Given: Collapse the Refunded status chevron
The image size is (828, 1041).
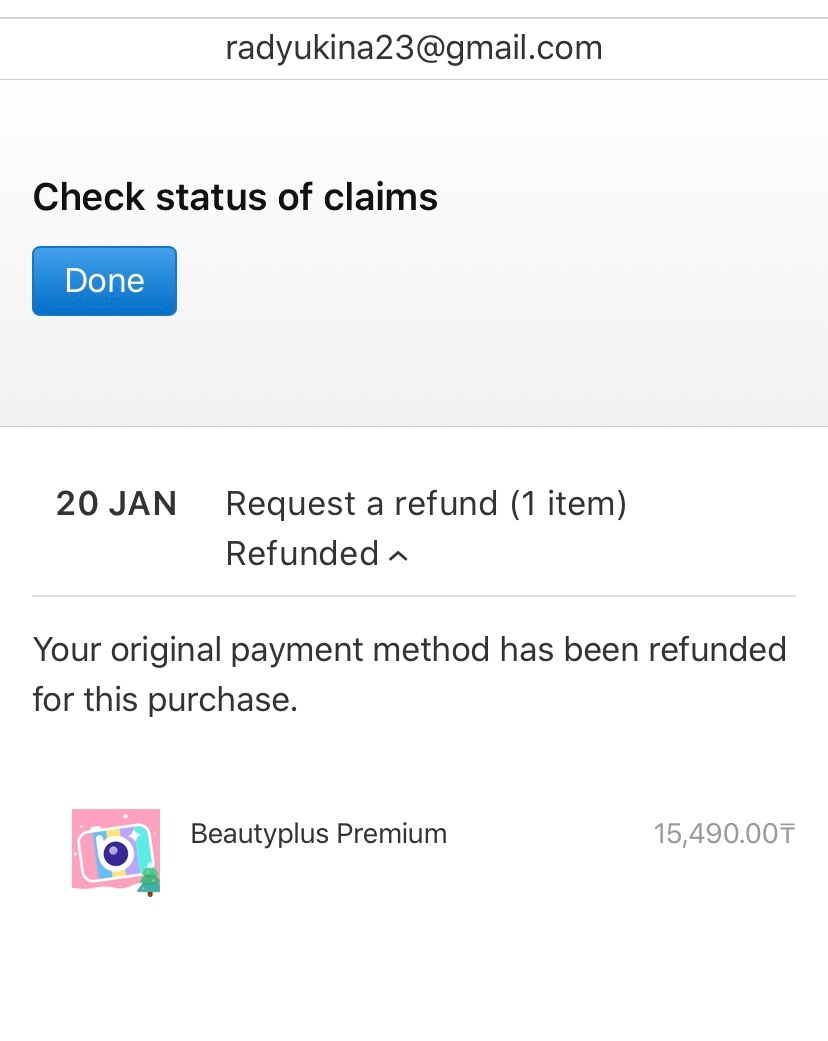Looking at the screenshot, I should [x=398, y=557].
